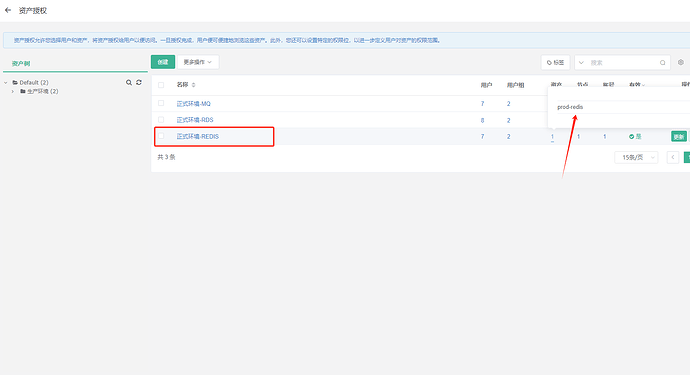Click the back arrow beside 资产授权

pos(8,10)
